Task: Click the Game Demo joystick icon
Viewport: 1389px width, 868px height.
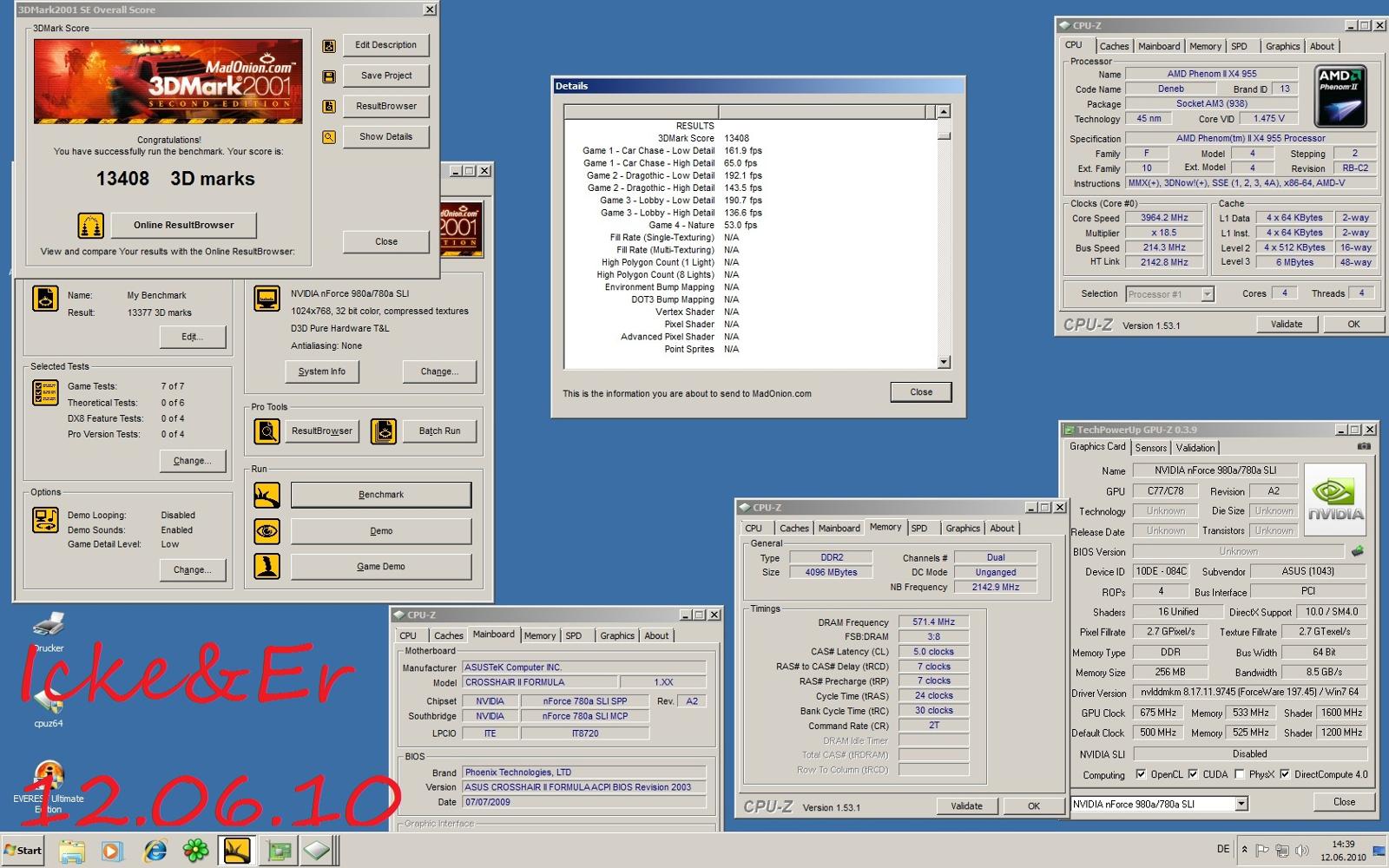Action: [x=267, y=566]
